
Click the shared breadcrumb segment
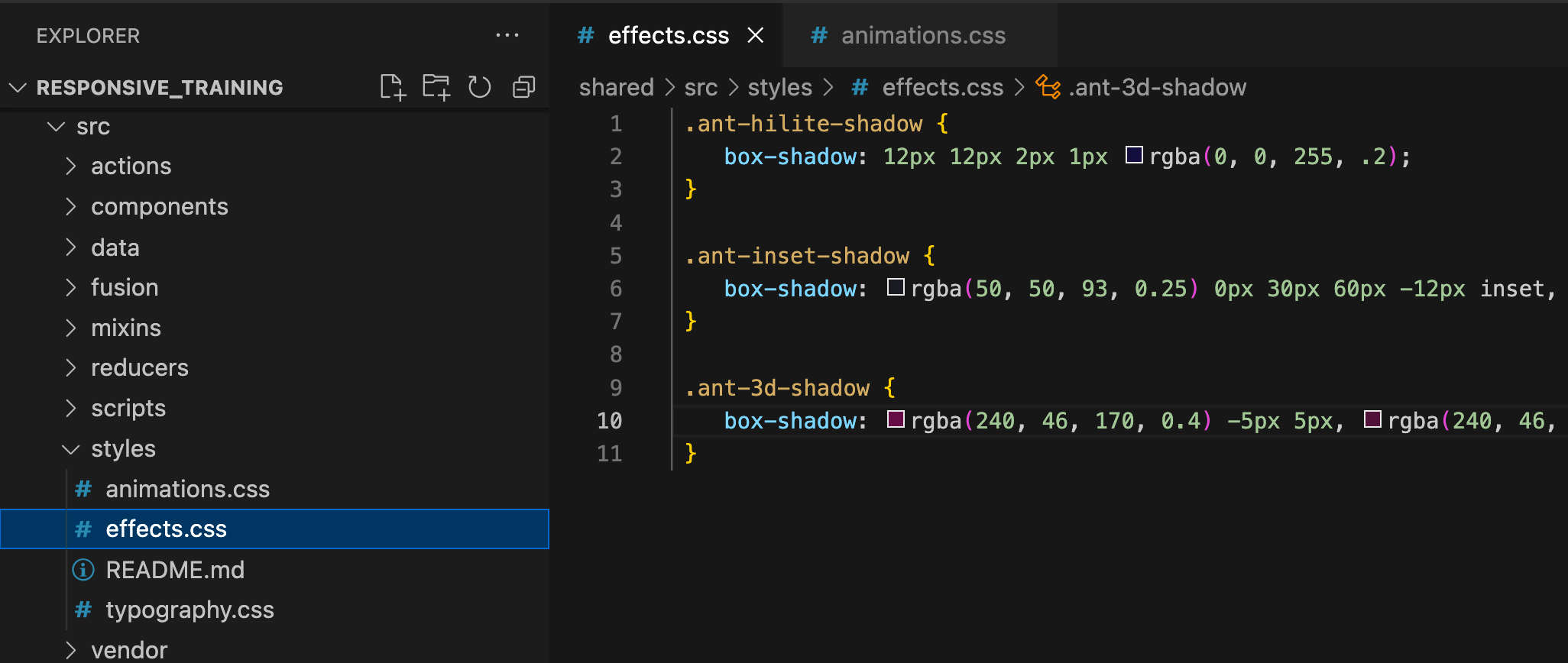(x=616, y=87)
